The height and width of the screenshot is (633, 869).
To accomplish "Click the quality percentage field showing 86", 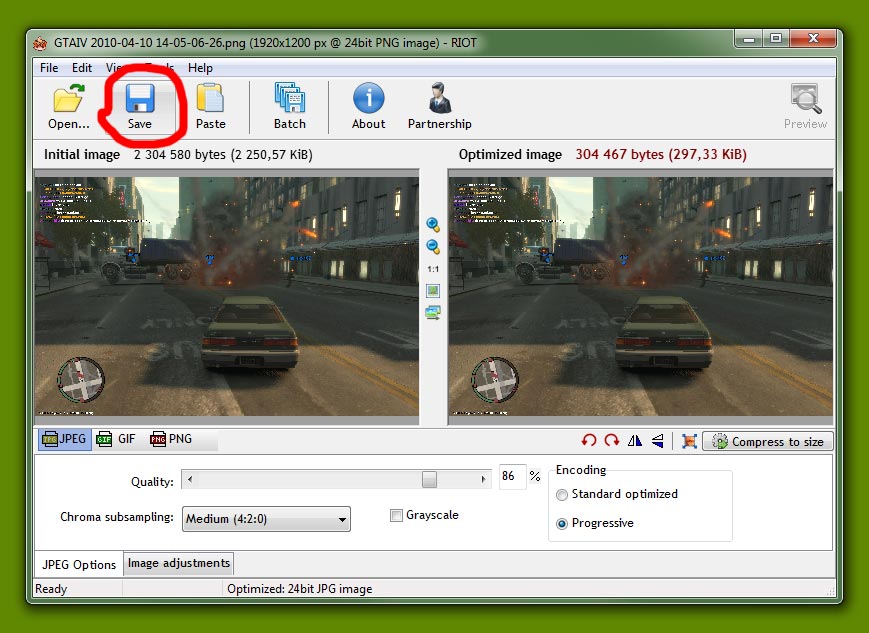I will pyautogui.click(x=512, y=477).
